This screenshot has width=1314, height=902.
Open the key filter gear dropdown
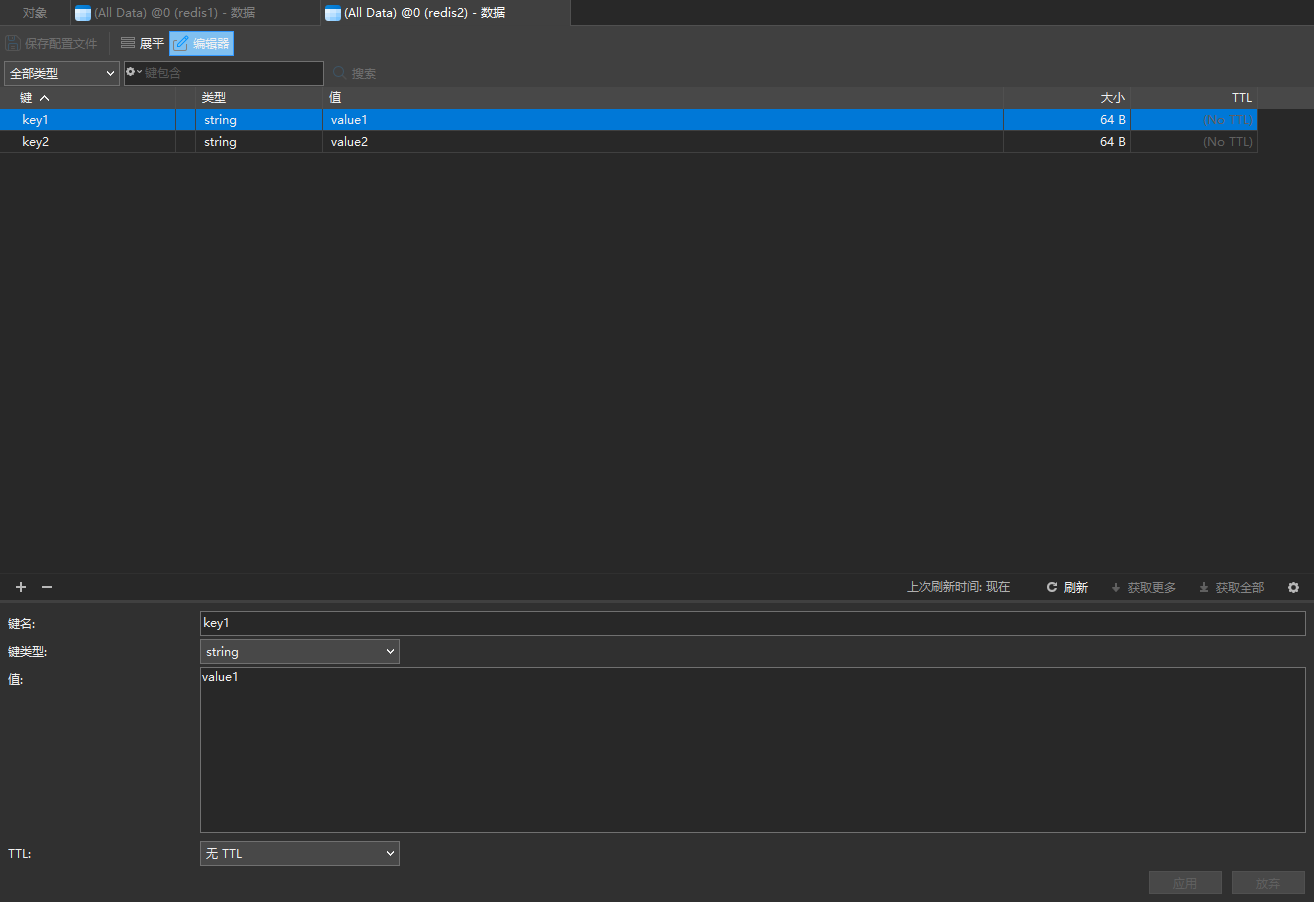click(134, 73)
